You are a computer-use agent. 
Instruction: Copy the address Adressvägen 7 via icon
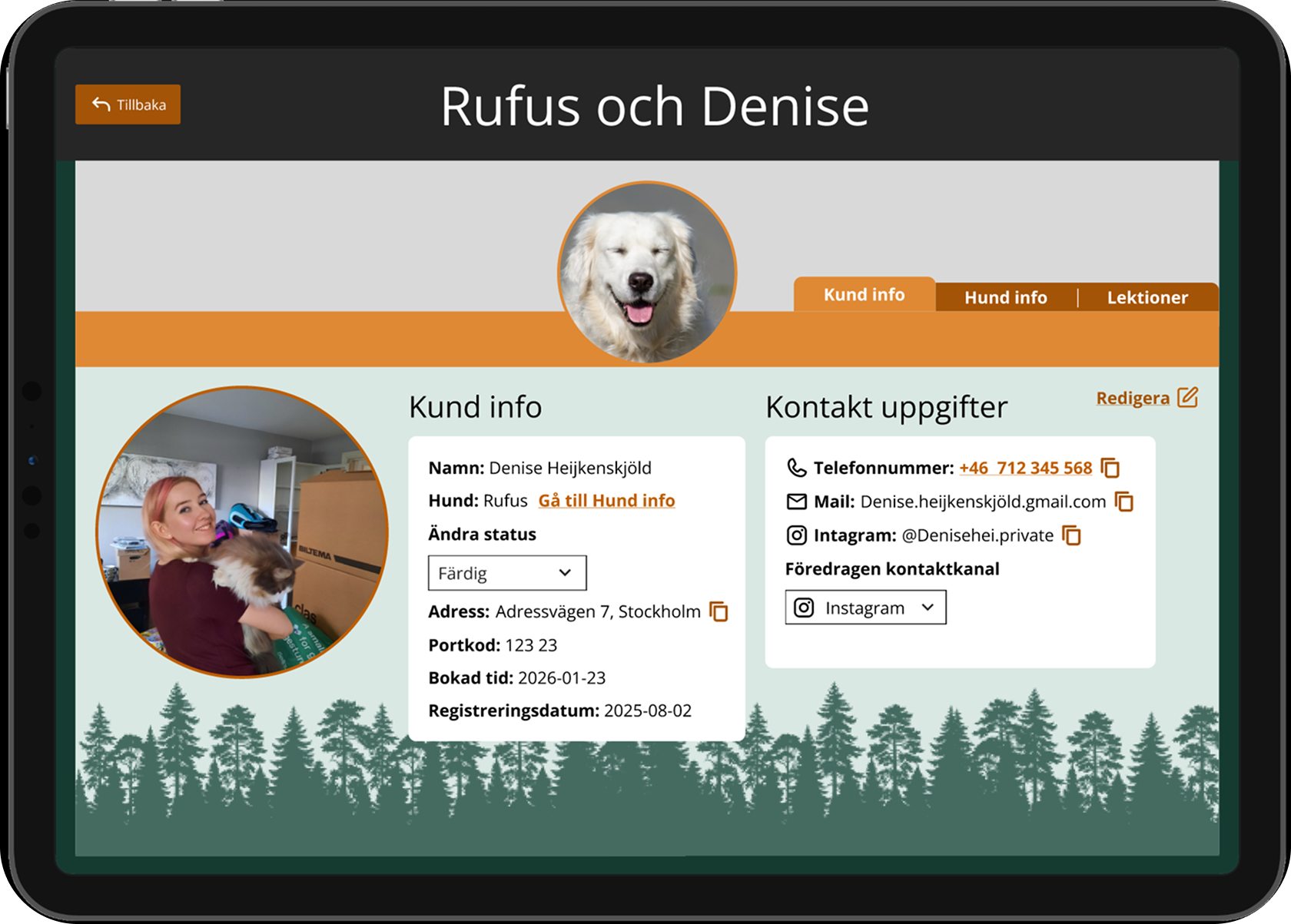[x=719, y=611]
